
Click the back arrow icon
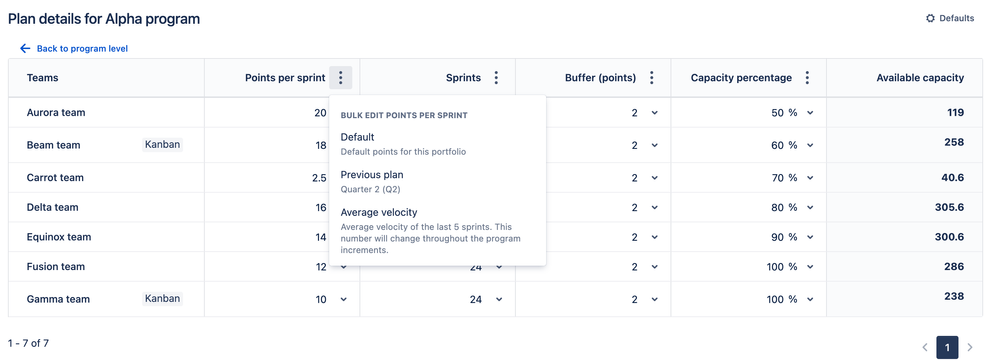click(x=25, y=48)
